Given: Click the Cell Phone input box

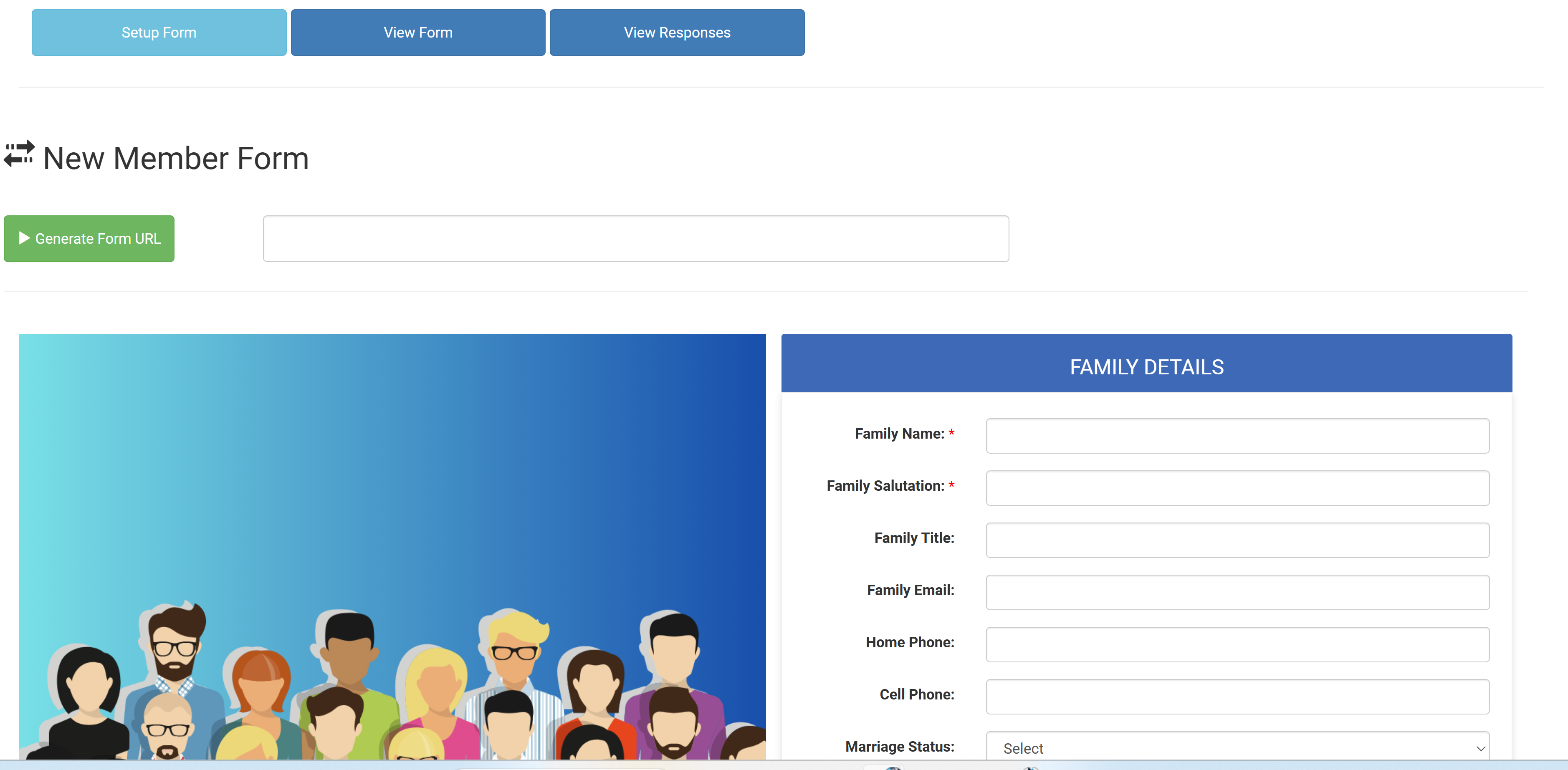Looking at the screenshot, I should pyautogui.click(x=1237, y=697).
